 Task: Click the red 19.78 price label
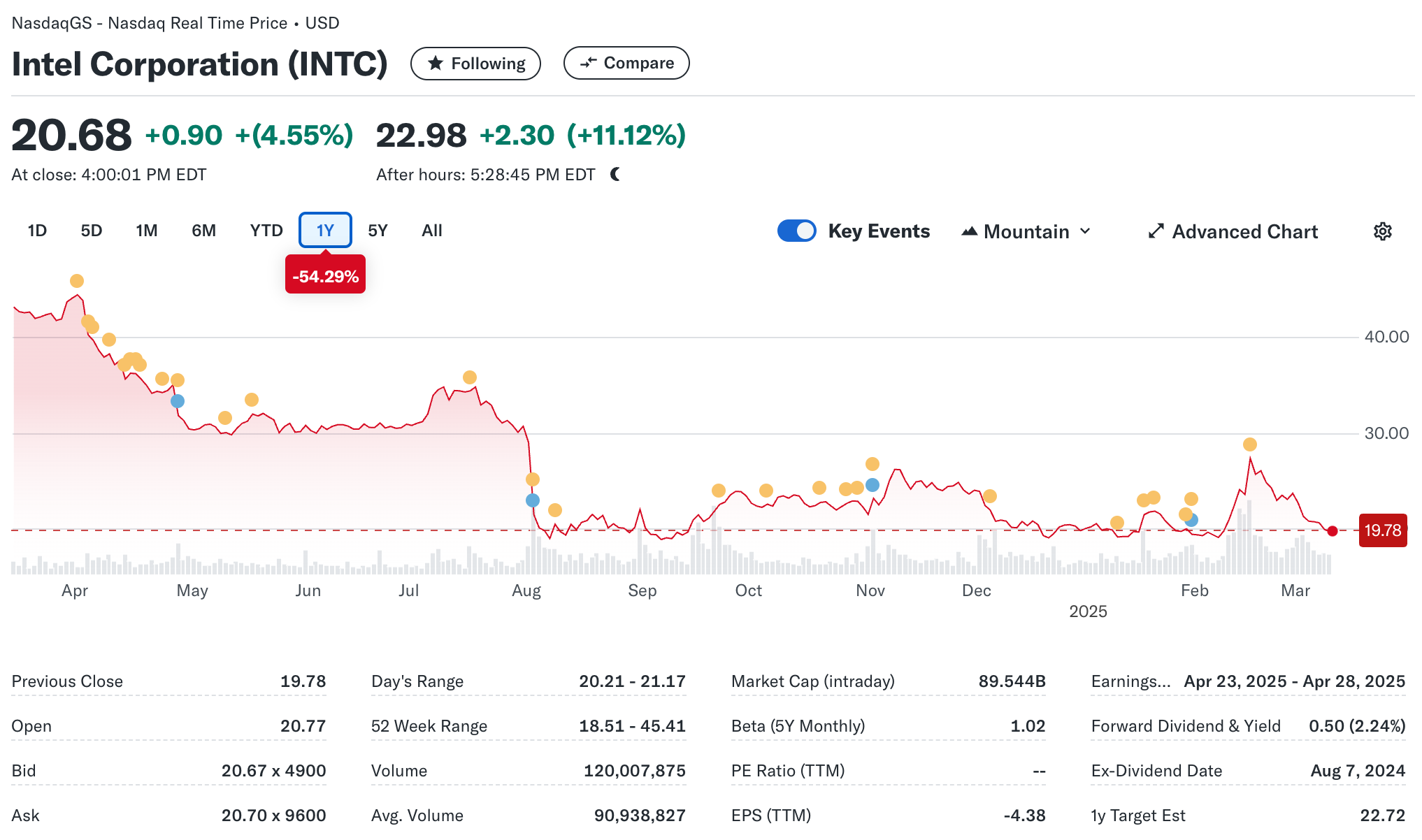click(1382, 530)
